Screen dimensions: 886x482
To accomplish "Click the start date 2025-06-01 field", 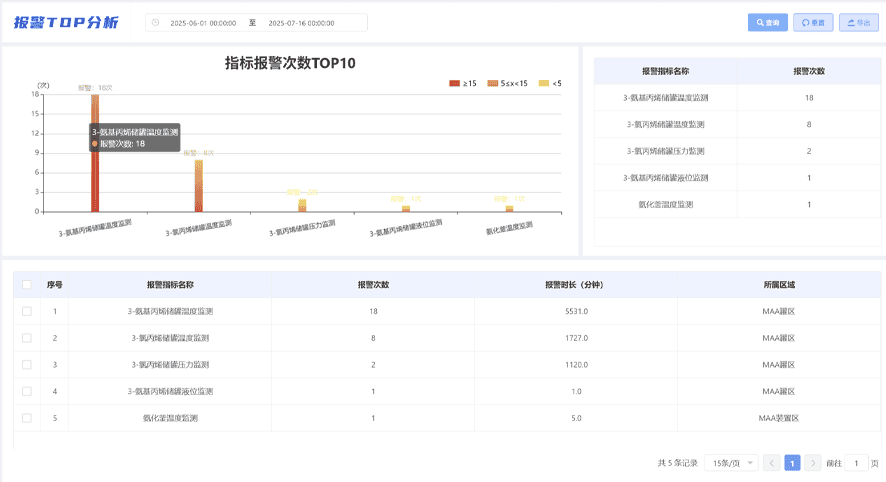I will click(203, 22).
